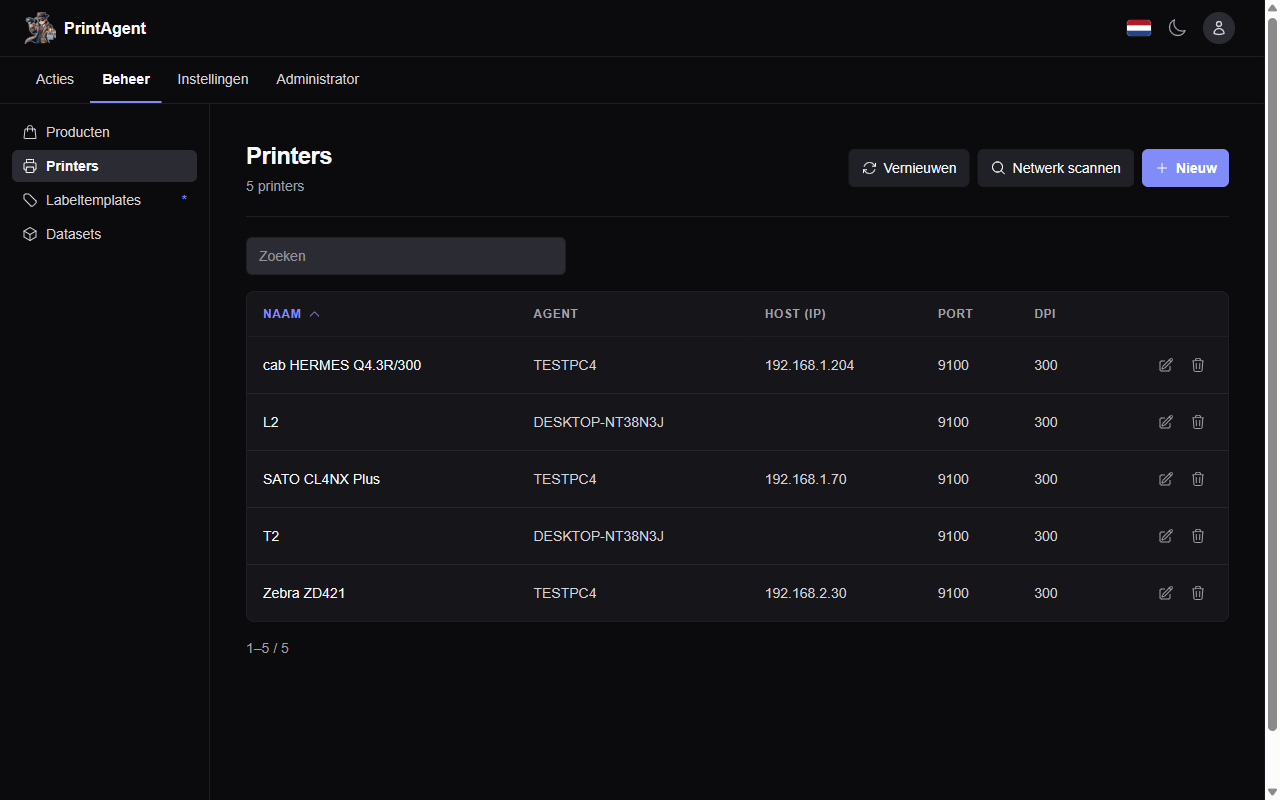Click the '1–5 / 5' pagination text

(268, 648)
